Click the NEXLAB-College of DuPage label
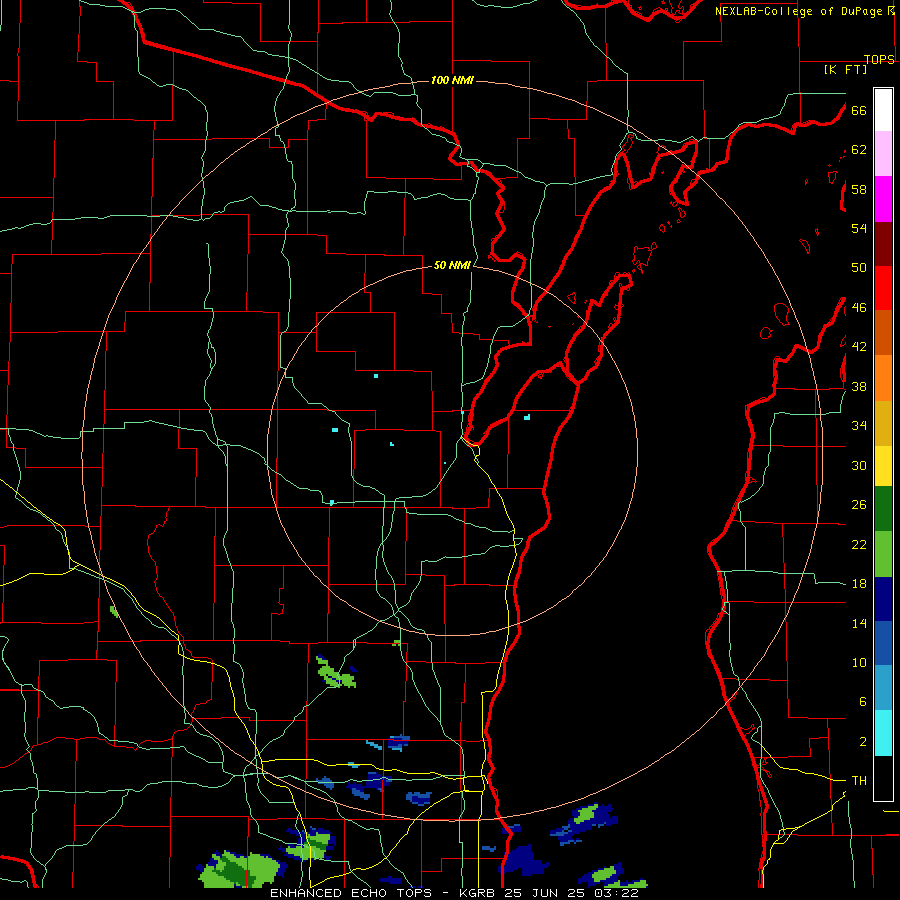 (800, 11)
